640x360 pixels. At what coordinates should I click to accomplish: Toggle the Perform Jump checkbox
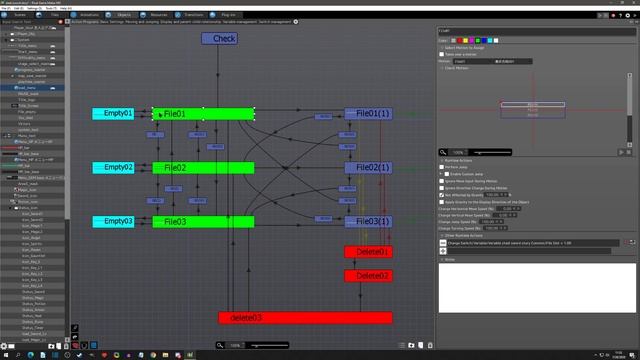(442, 167)
